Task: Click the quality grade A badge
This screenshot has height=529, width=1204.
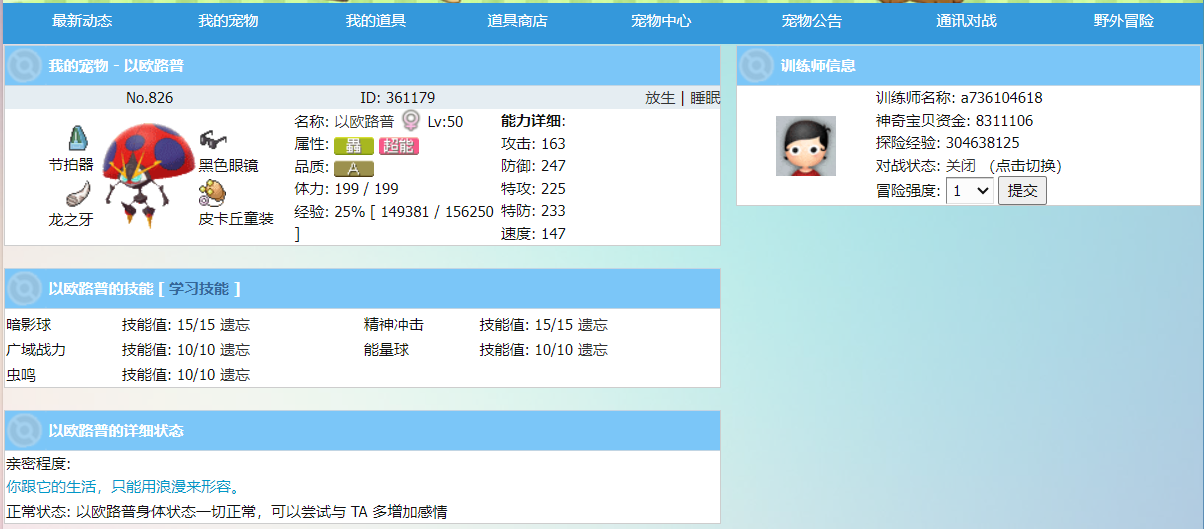Action: [354, 168]
